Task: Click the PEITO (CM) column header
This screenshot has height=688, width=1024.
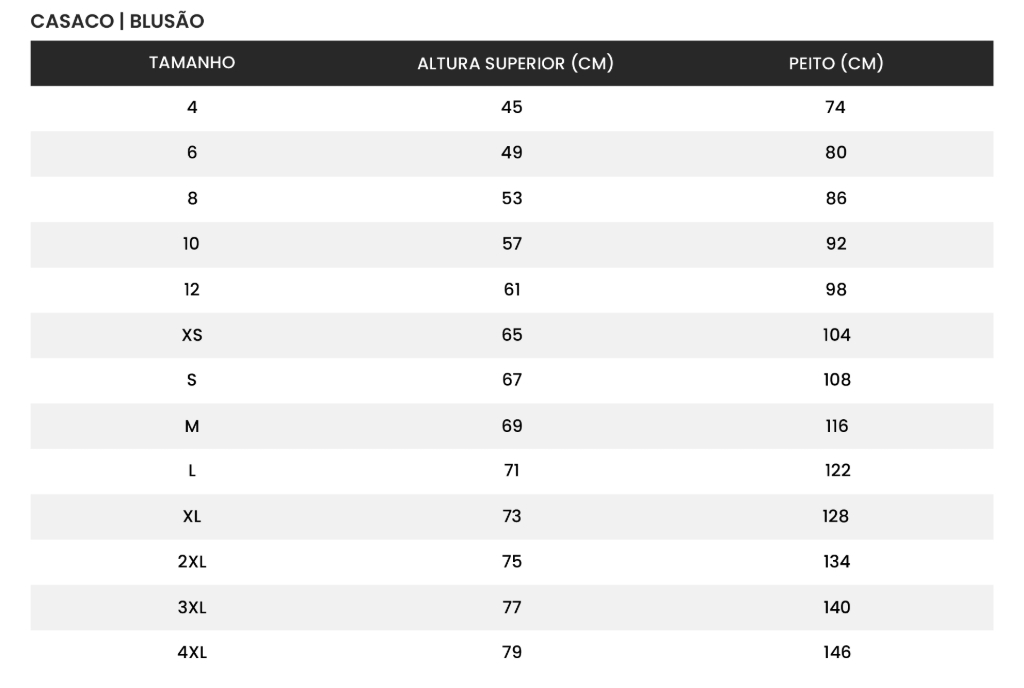Action: point(836,64)
